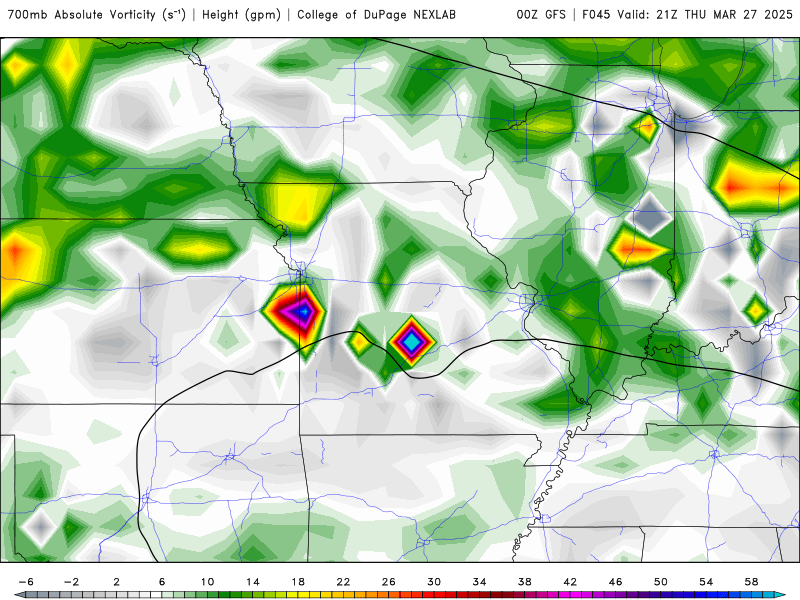Click the "6" colorbar label
The height and width of the screenshot is (600, 800).
point(162,582)
